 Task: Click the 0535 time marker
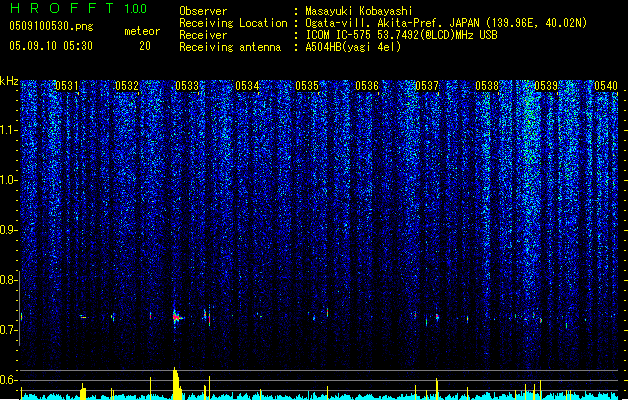[307, 86]
